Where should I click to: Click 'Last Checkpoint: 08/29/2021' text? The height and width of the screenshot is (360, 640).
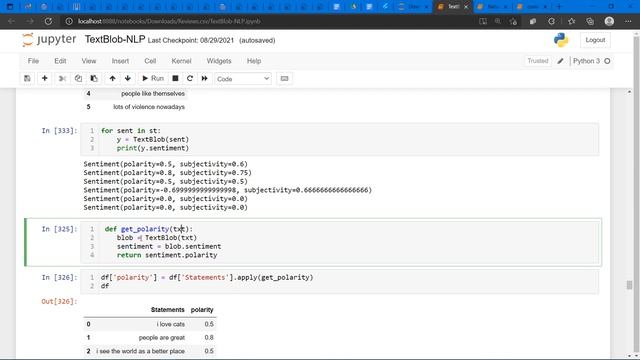coord(191,40)
